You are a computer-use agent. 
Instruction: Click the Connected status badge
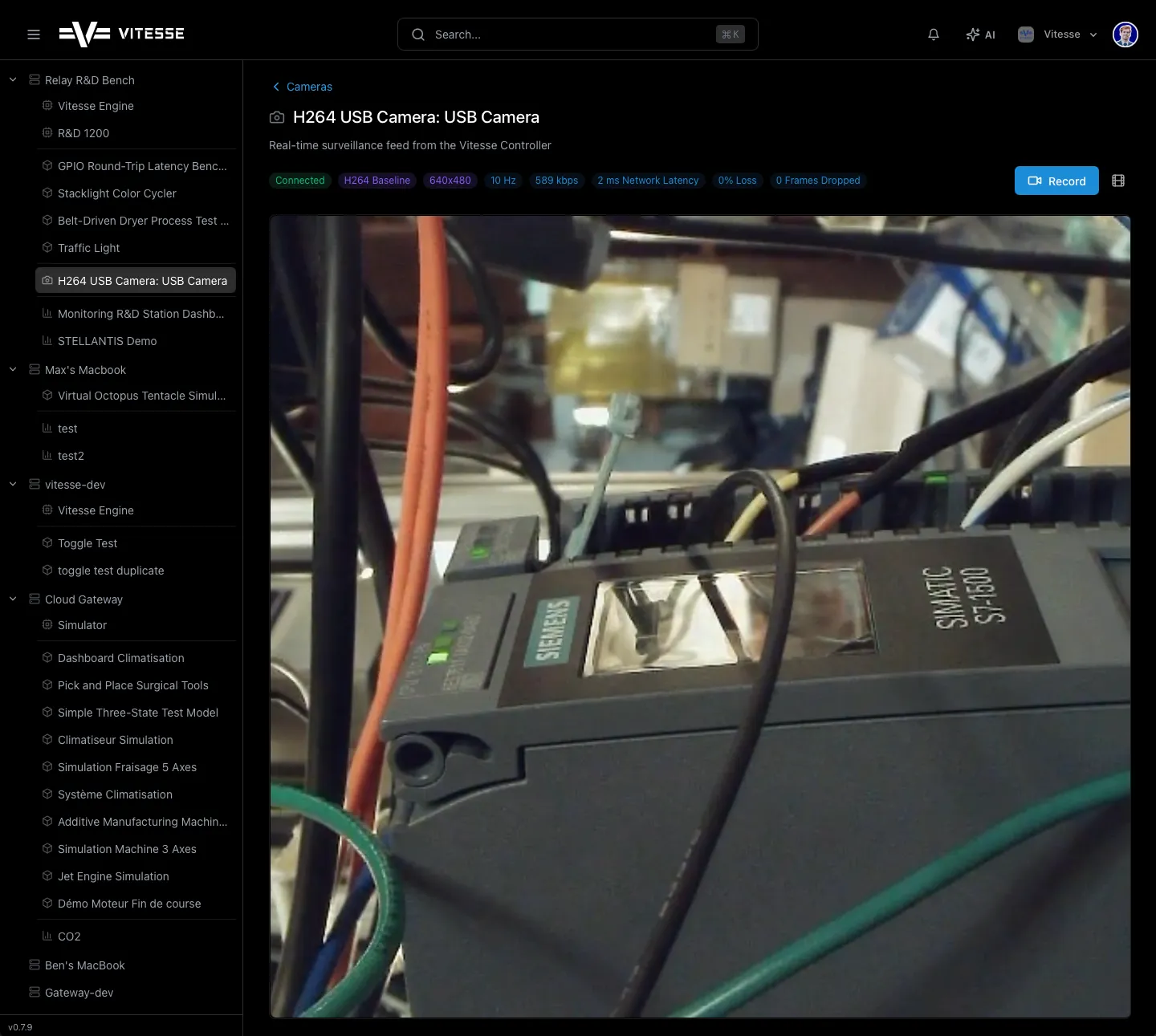pos(300,181)
